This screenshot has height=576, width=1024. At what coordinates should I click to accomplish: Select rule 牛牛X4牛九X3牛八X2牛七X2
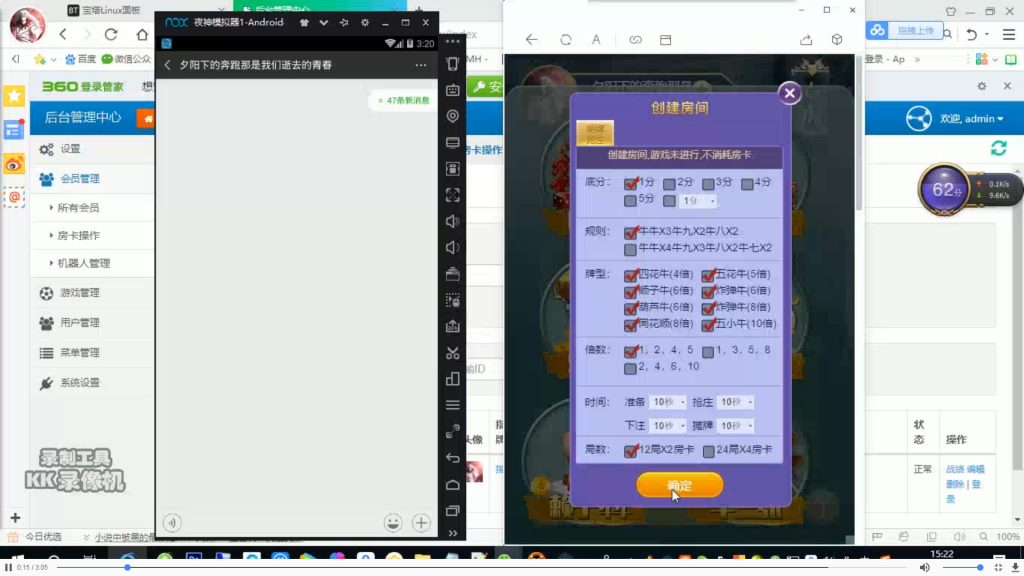pyautogui.click(x=630, y=249)
